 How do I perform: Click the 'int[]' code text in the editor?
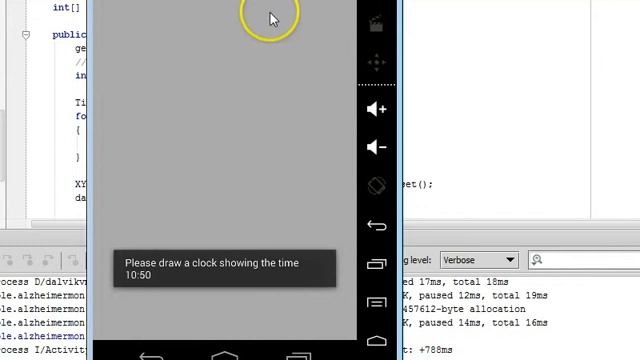click(67, 7)
